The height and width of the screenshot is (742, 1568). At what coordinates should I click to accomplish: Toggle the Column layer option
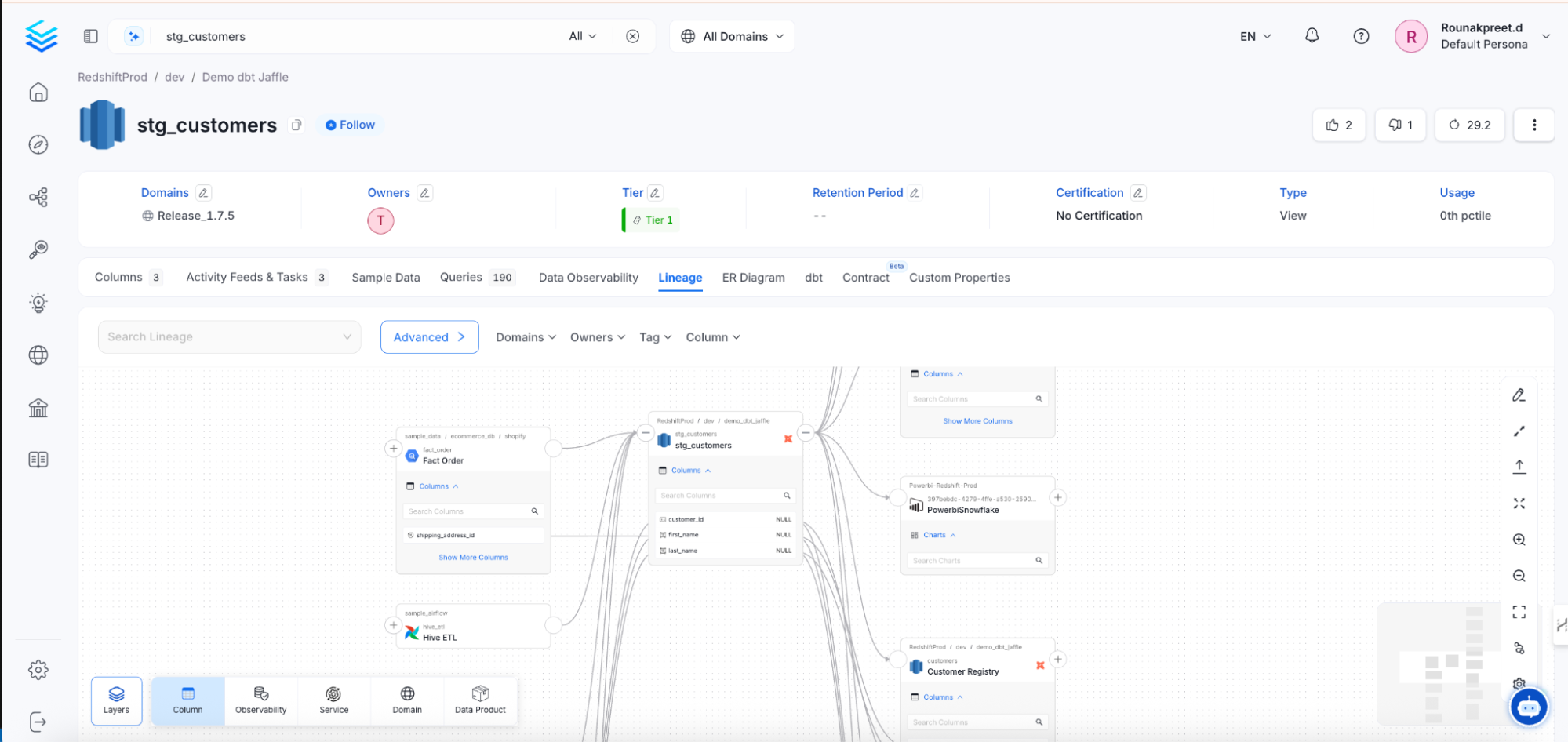(187, 700)
